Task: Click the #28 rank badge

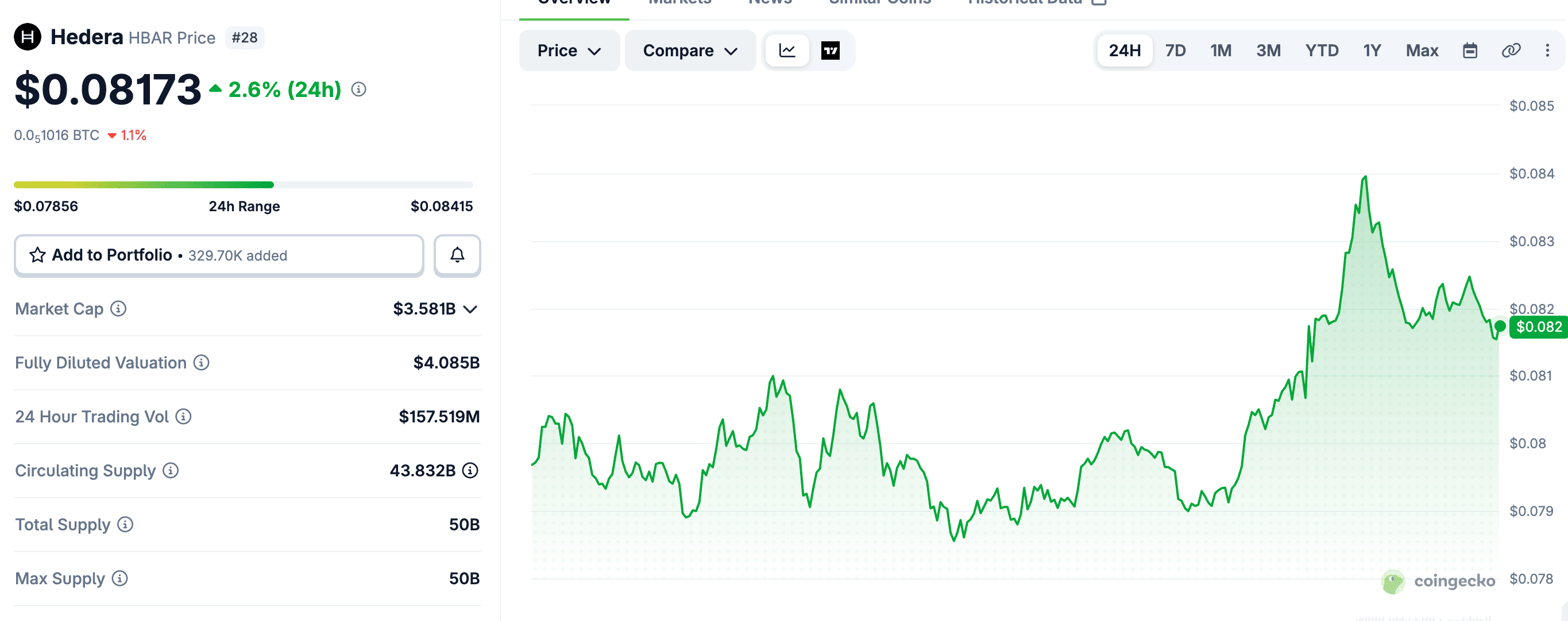Action: pyautogui.click(x=245, y=38)
